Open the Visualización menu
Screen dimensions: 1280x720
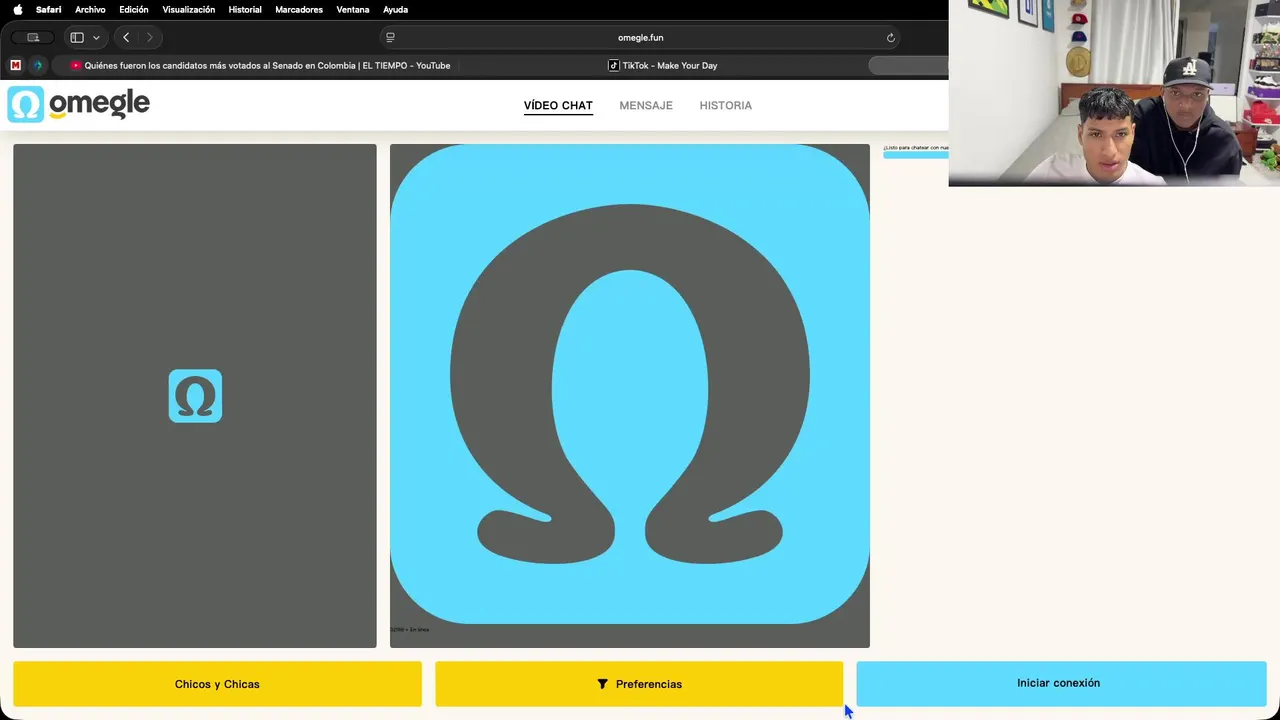(189, 9)
